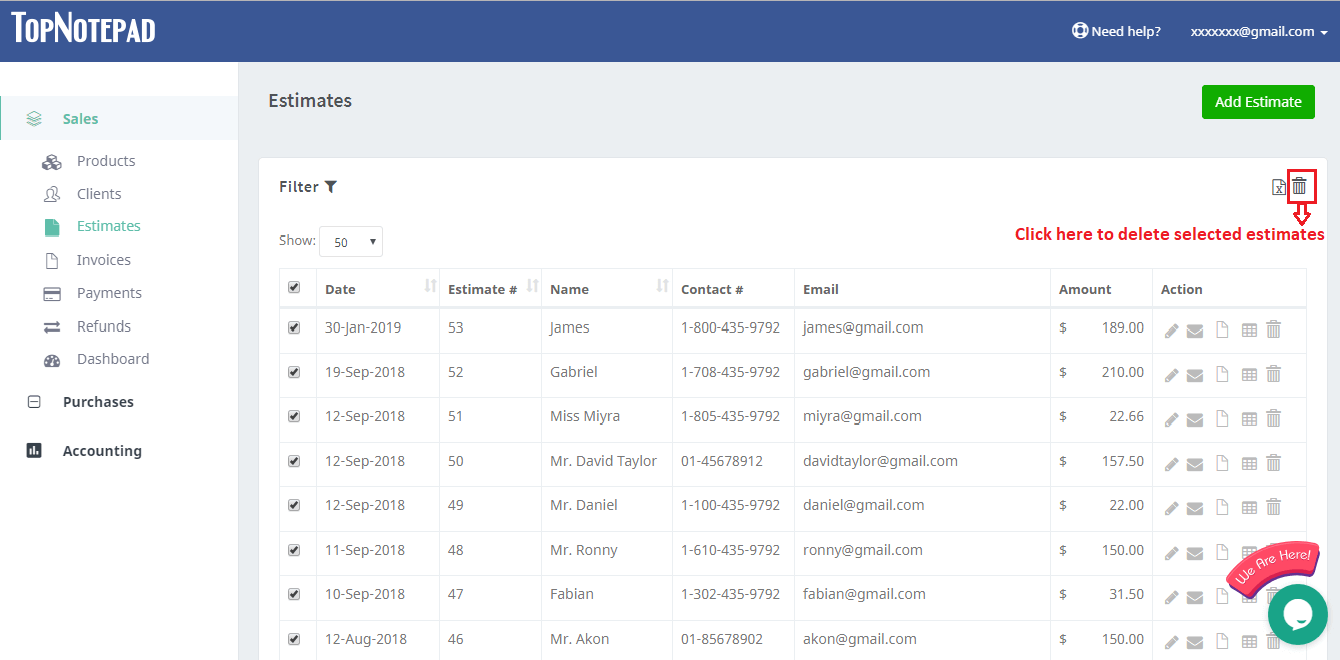Click the Add Estimate button
Screen dimensions: 1340x660
pos(1258,102)
